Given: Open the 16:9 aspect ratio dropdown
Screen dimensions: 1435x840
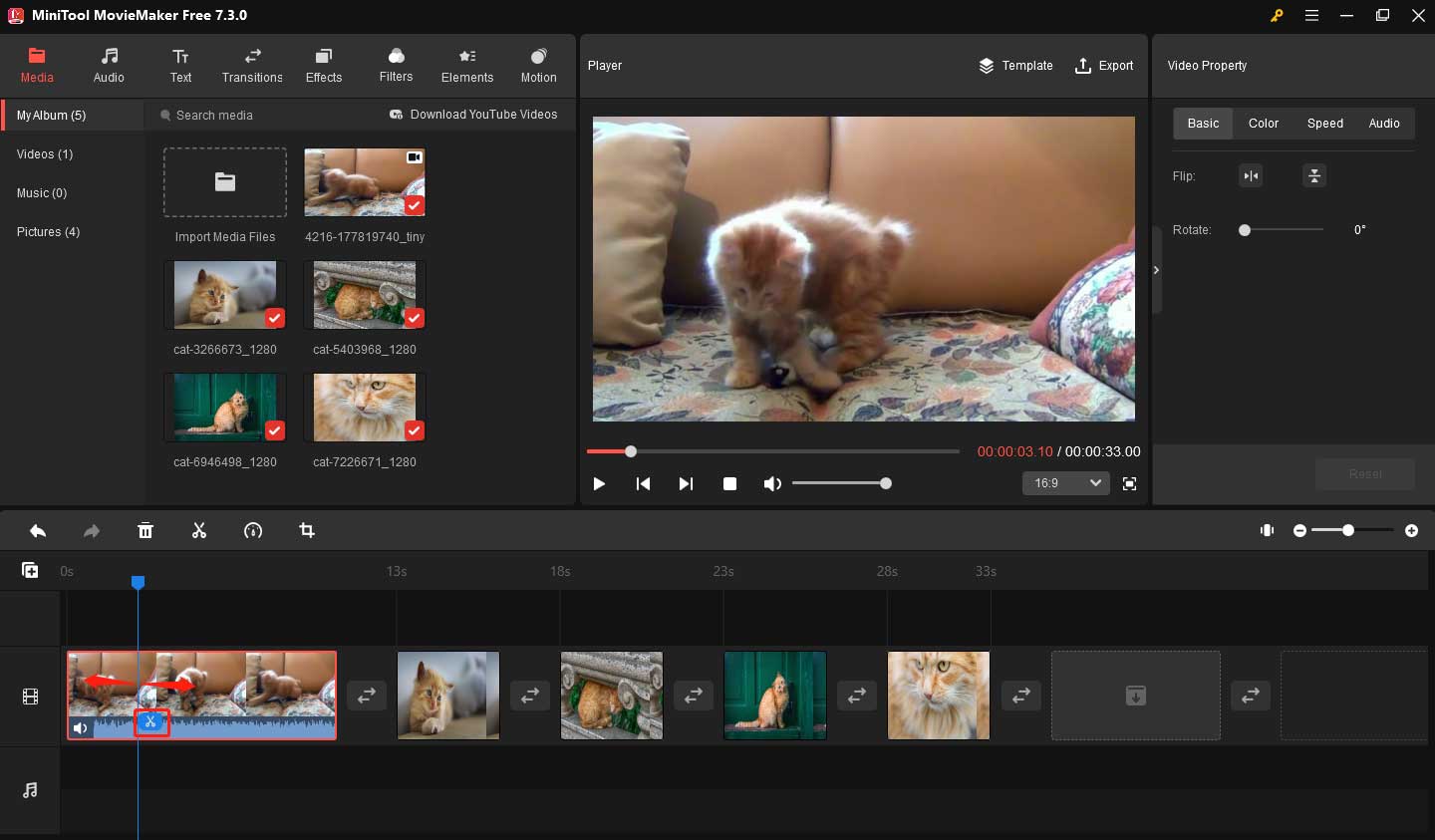Looking at the screenshot, I should (x=1065, y=483).
